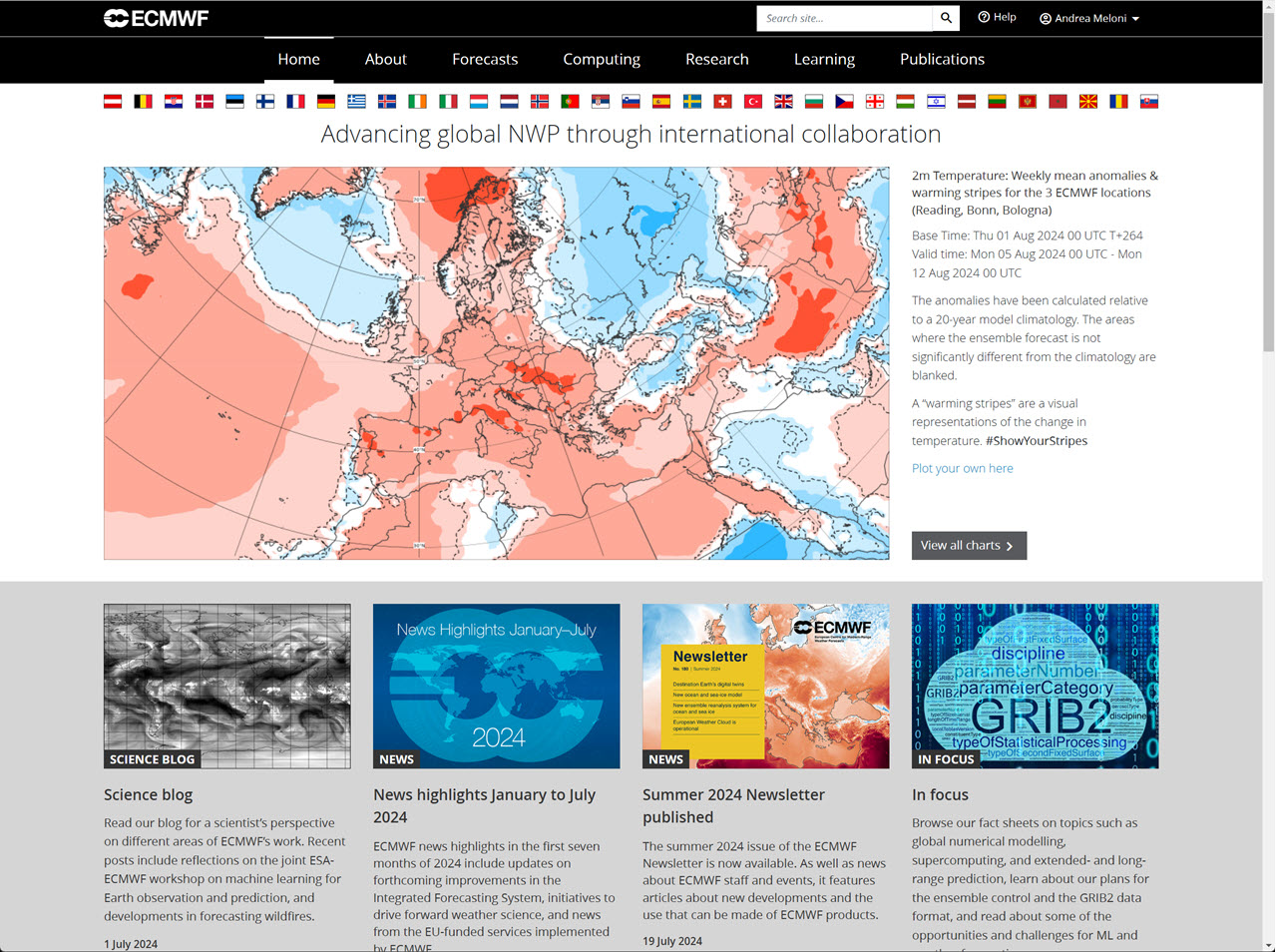Open the GRIB2 In Focus thumbnail

tap(1035, 686)
